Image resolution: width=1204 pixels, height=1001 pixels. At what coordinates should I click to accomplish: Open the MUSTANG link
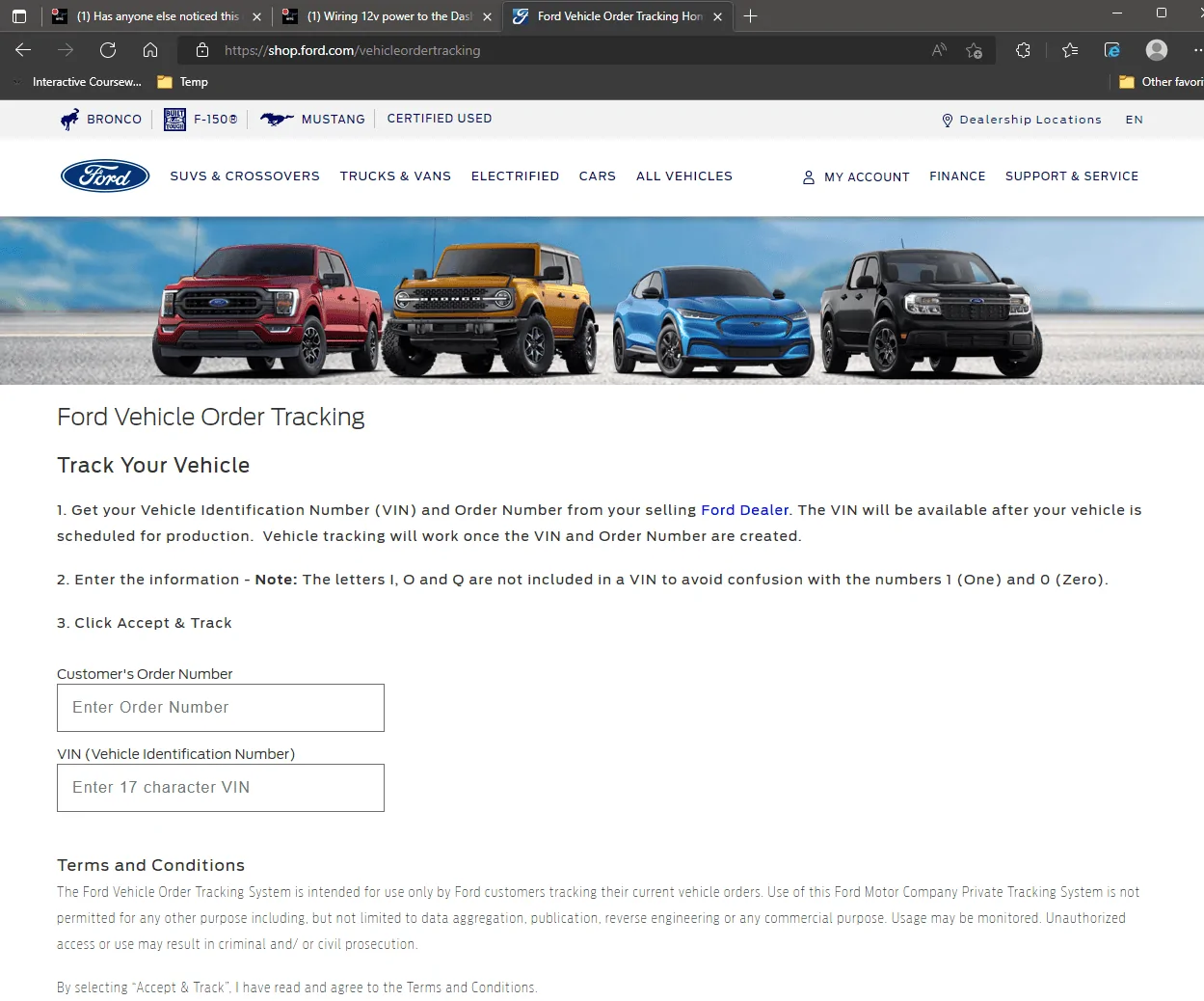(334, 120)
